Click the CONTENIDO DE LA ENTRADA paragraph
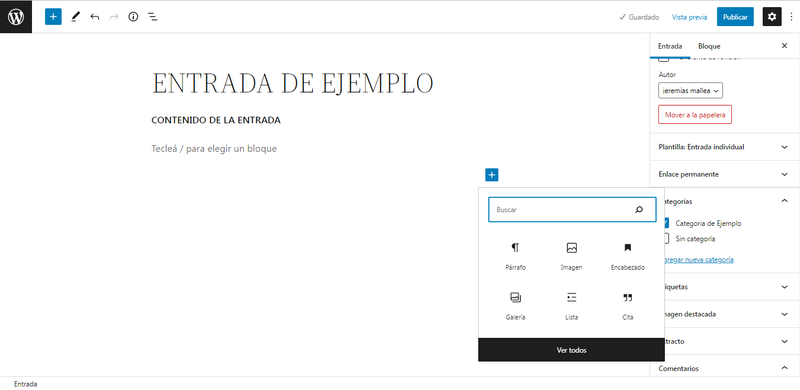Screen dimensions: 800x390 click(x=216, y=120)
